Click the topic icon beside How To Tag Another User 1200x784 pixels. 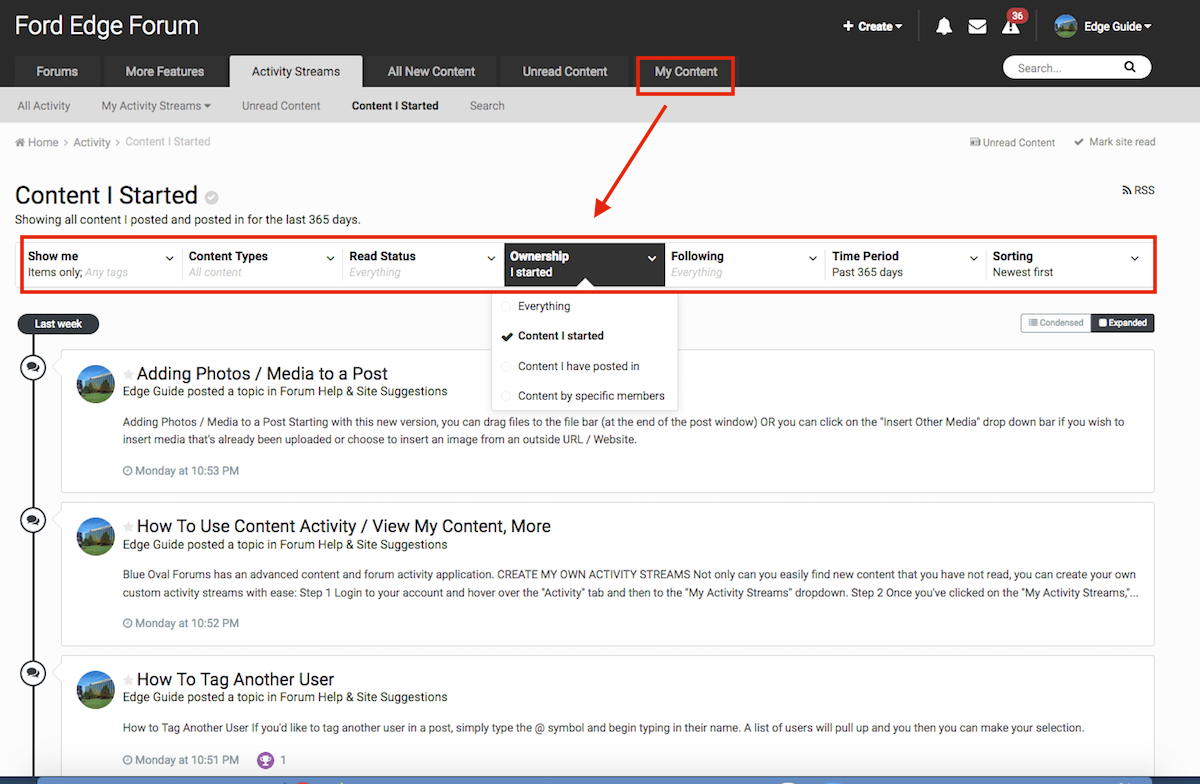pos(33,673)
